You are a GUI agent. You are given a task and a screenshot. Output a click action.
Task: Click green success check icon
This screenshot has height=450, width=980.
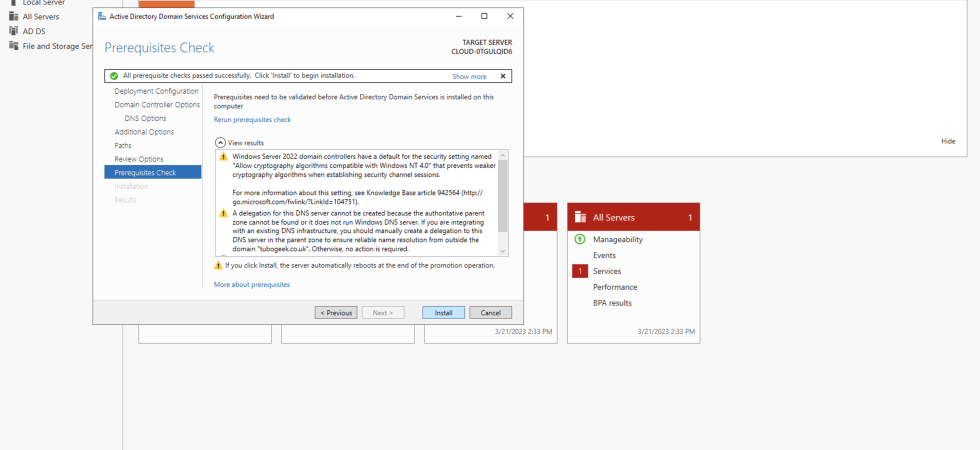(114, 76)
